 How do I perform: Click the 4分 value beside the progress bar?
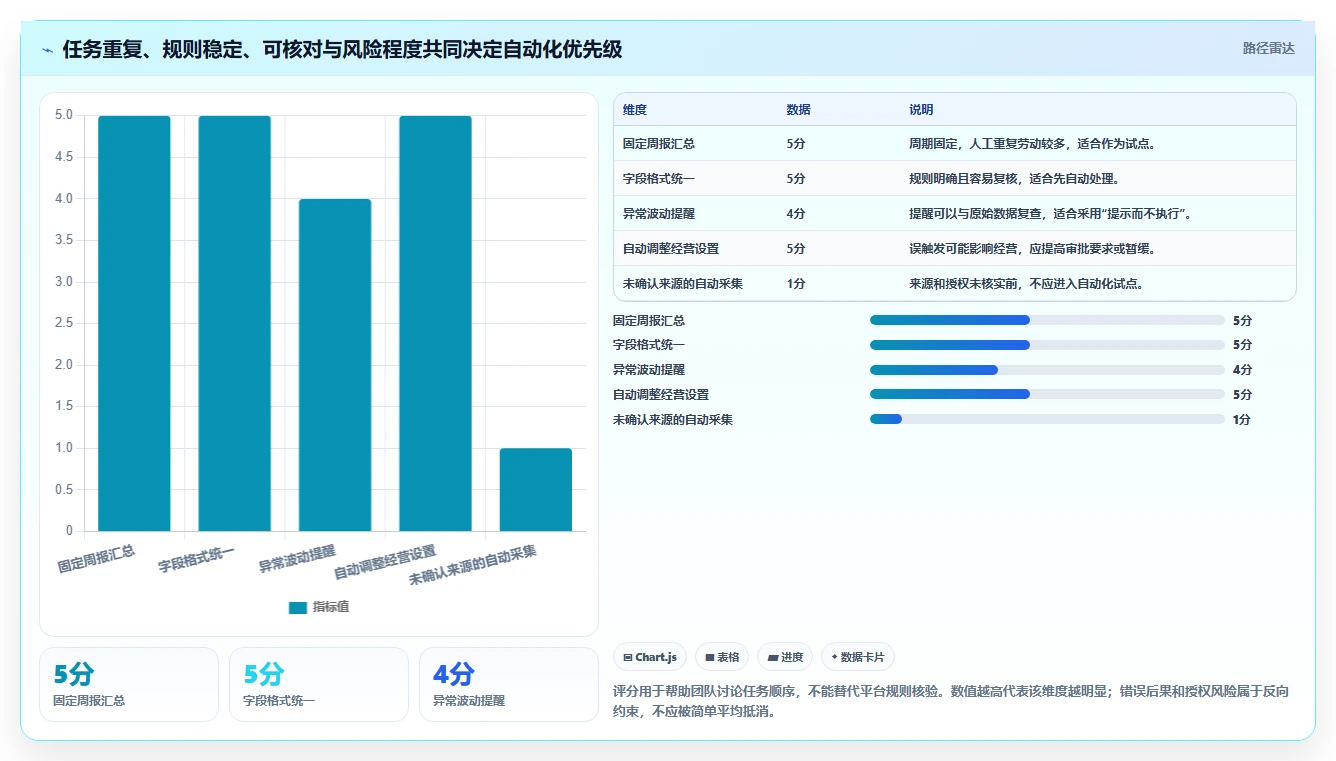1242,370
